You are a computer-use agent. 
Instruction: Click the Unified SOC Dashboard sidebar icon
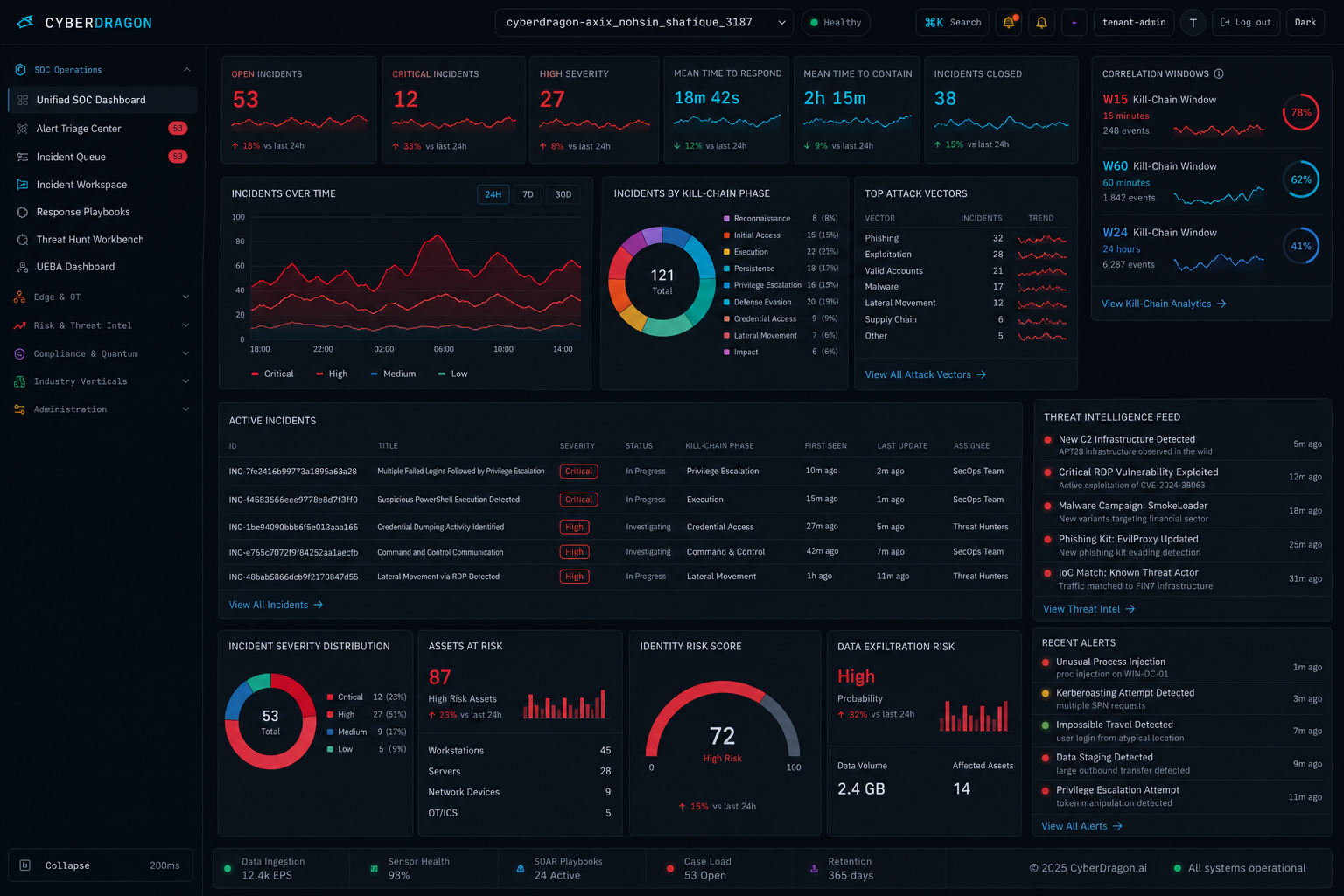tap(23, 100)
